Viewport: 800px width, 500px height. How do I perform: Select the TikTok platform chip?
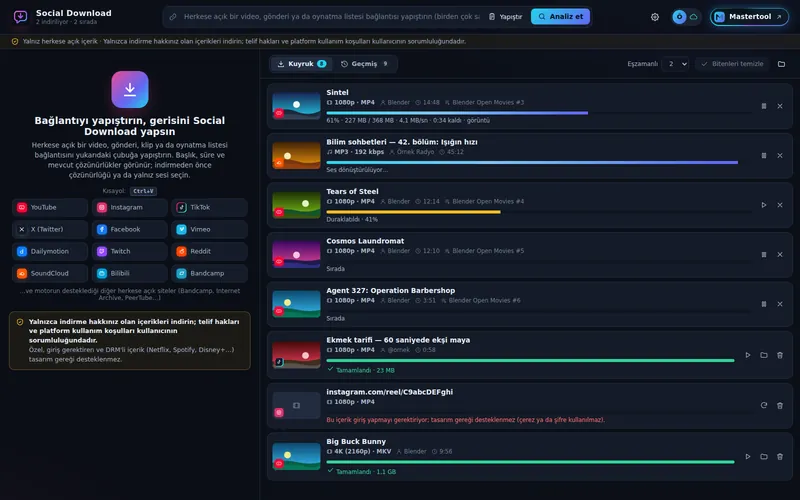[x=210, y=208]
